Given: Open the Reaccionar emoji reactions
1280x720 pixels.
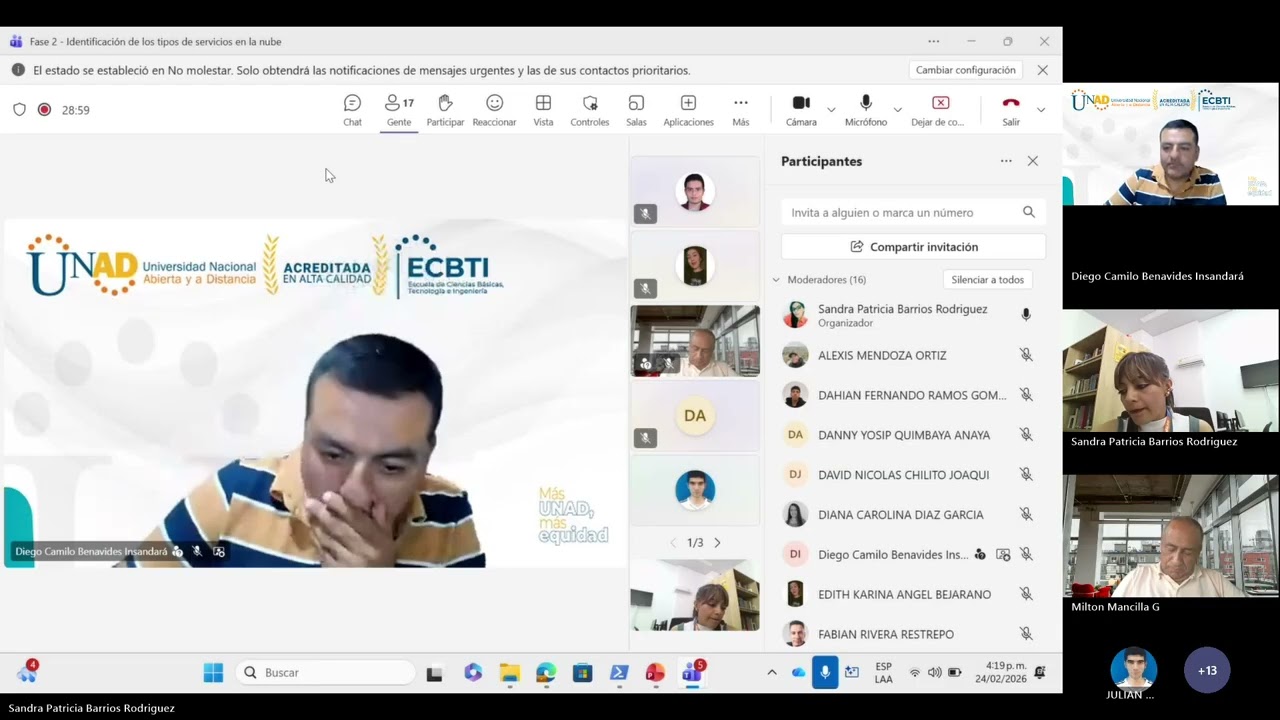Looking at the screenshot, I should [x=494, y=110].
